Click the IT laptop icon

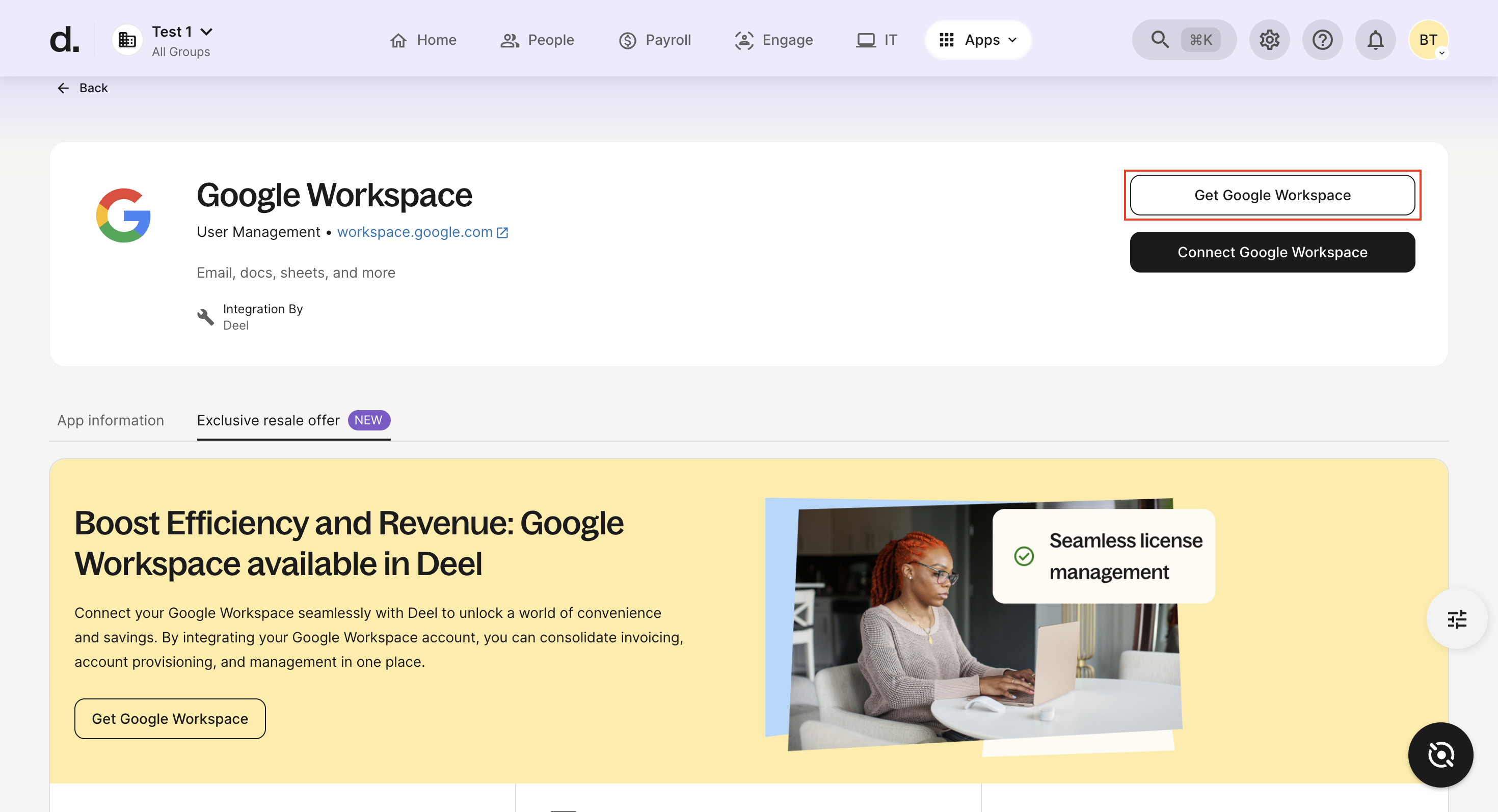click(x=866, y=40)
